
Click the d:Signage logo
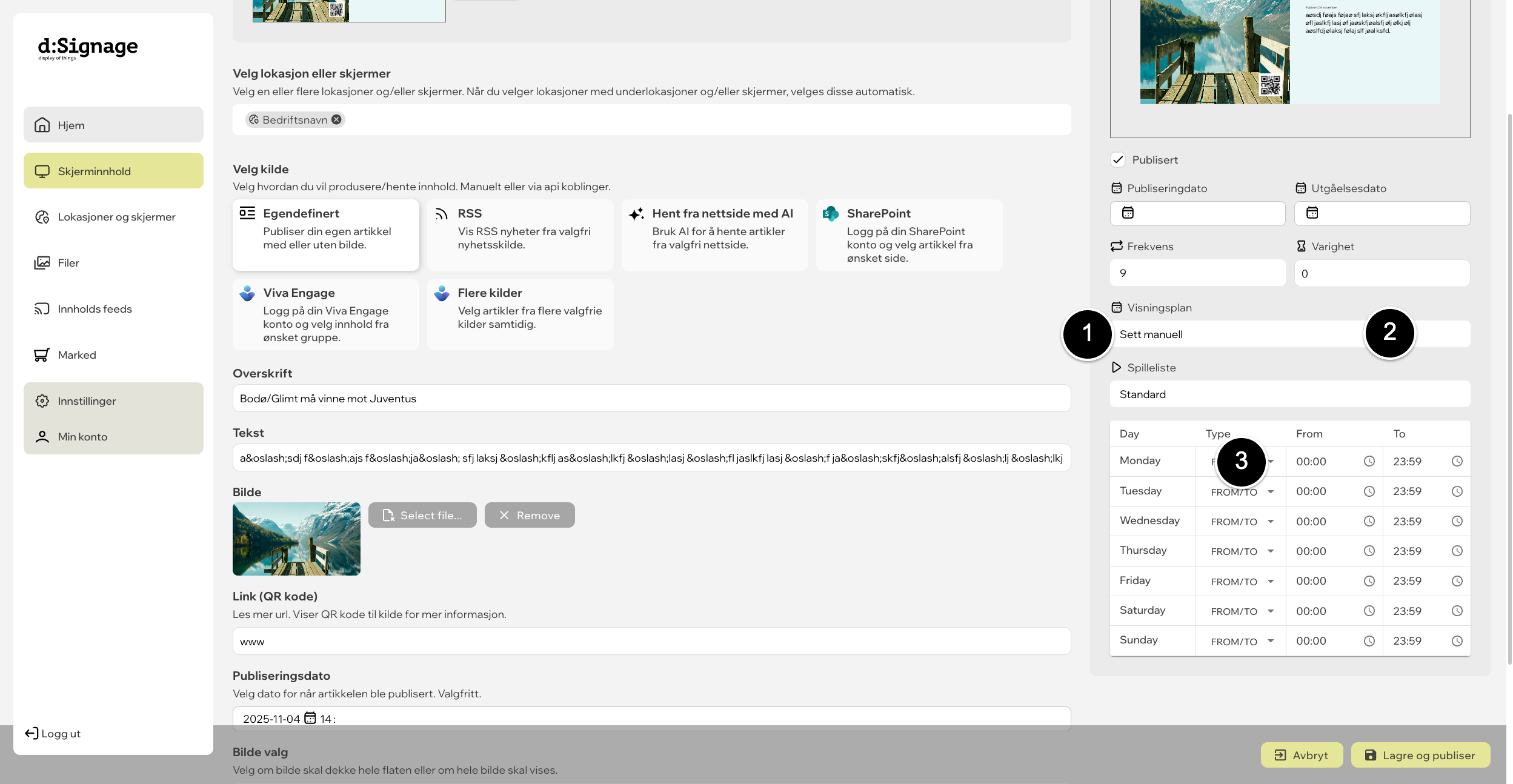point(88,47)
